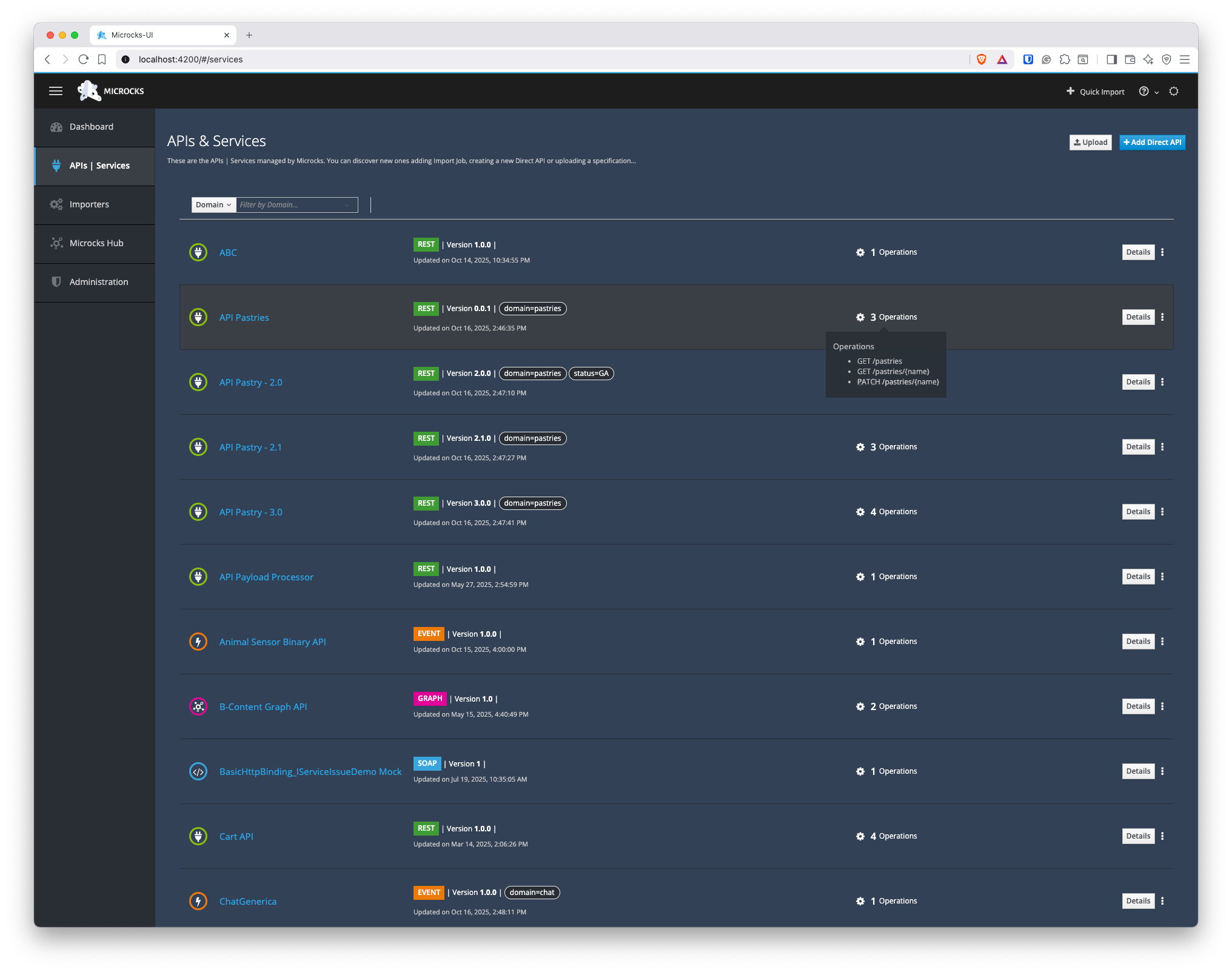
Task: Open the Filter by Domain combo box
Action: [x=296, y=205]
